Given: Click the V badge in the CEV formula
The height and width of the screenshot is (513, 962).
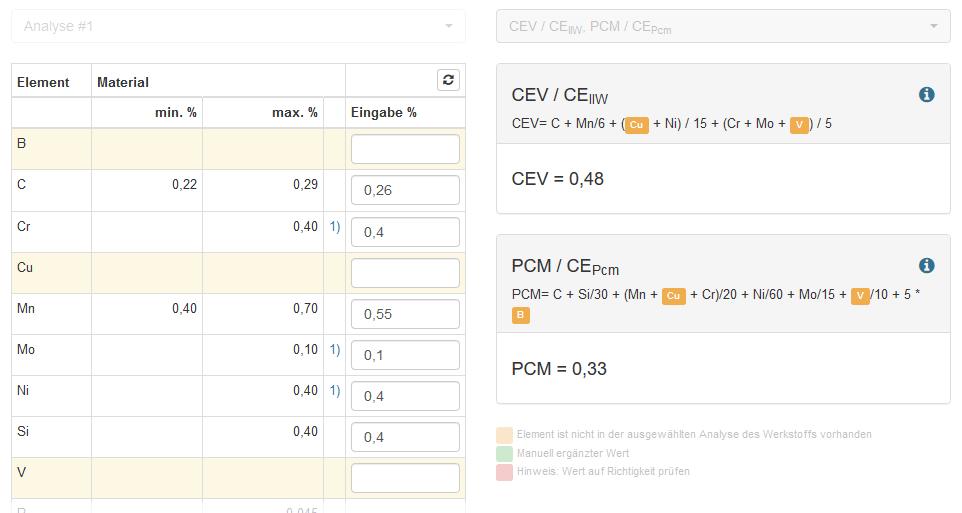Looking at the screenshot, I should click(x=799, y=125).
